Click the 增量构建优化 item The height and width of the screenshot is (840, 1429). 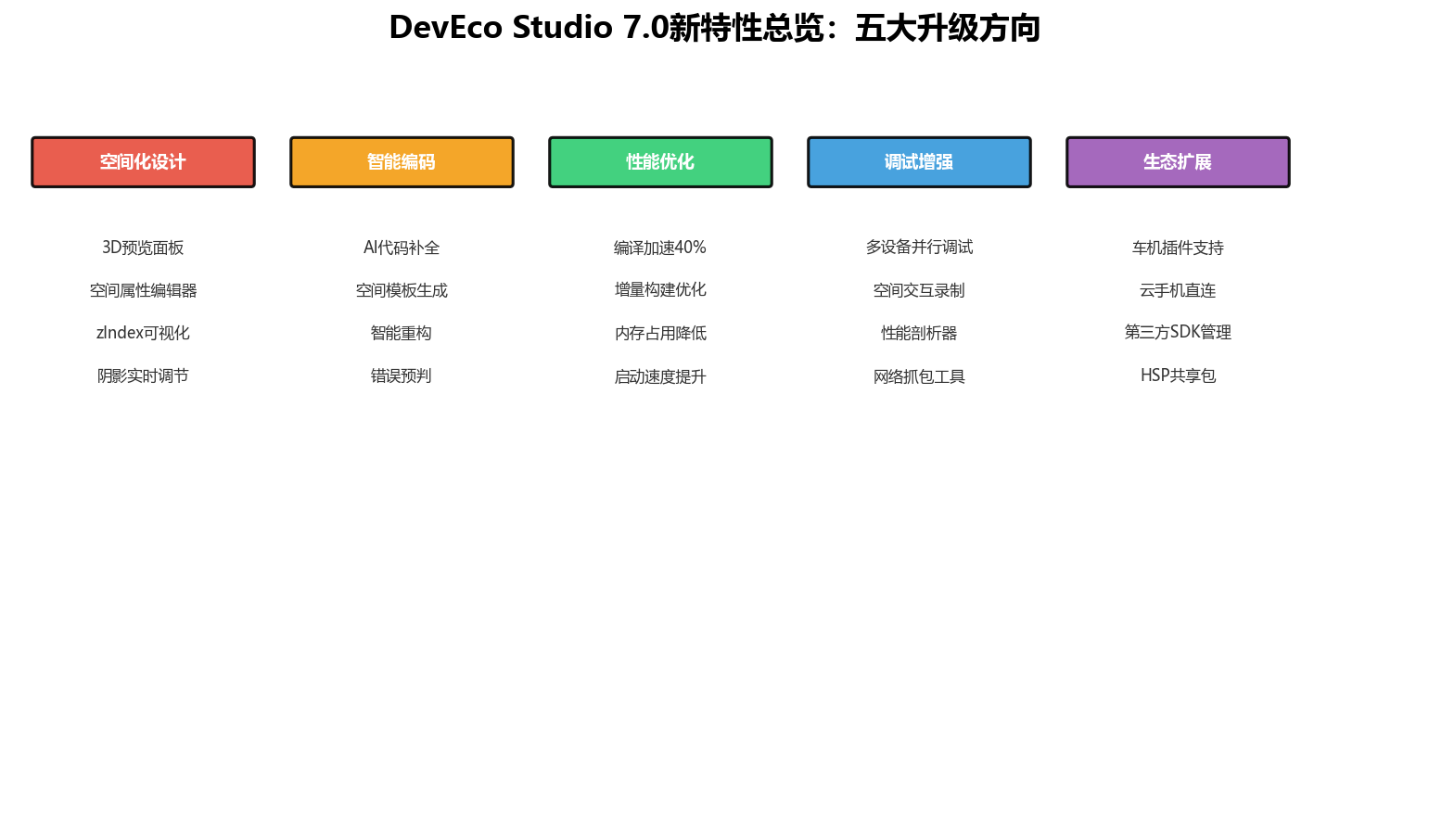coord(660,290)
